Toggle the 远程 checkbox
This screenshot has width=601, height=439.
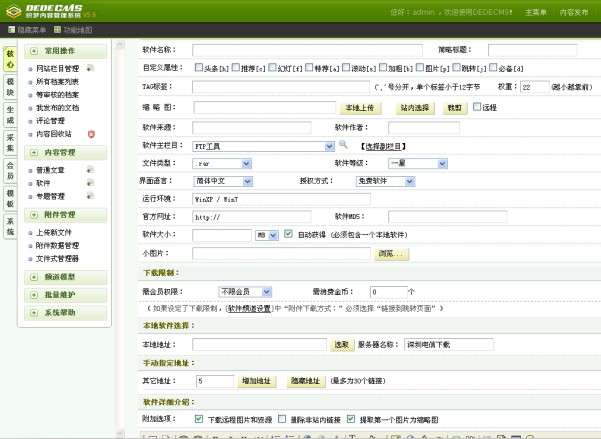477,107
